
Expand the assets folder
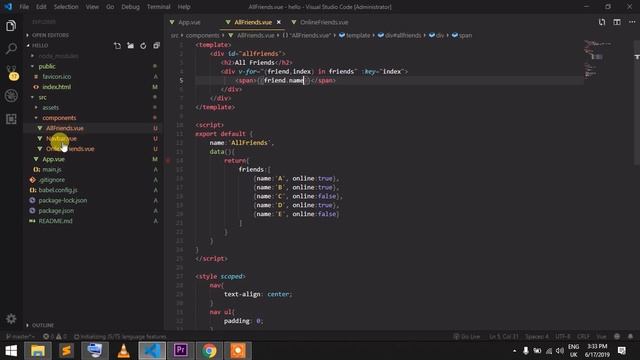pyautogui.click(x=50, y=107)
